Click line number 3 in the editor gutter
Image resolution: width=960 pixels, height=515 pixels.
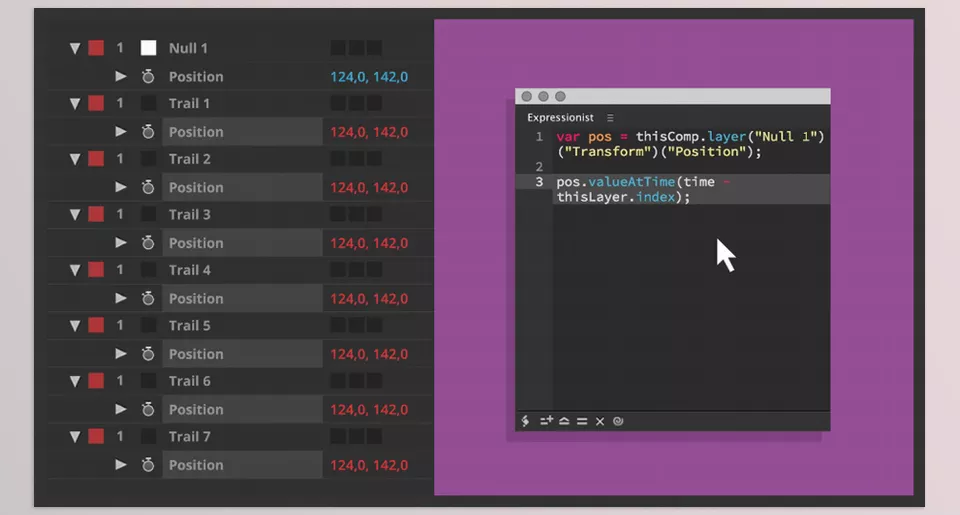tap(539, 182)
